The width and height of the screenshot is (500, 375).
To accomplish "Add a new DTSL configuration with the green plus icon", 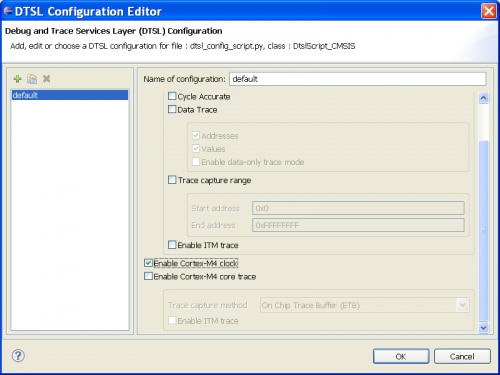I will (17, 79).
